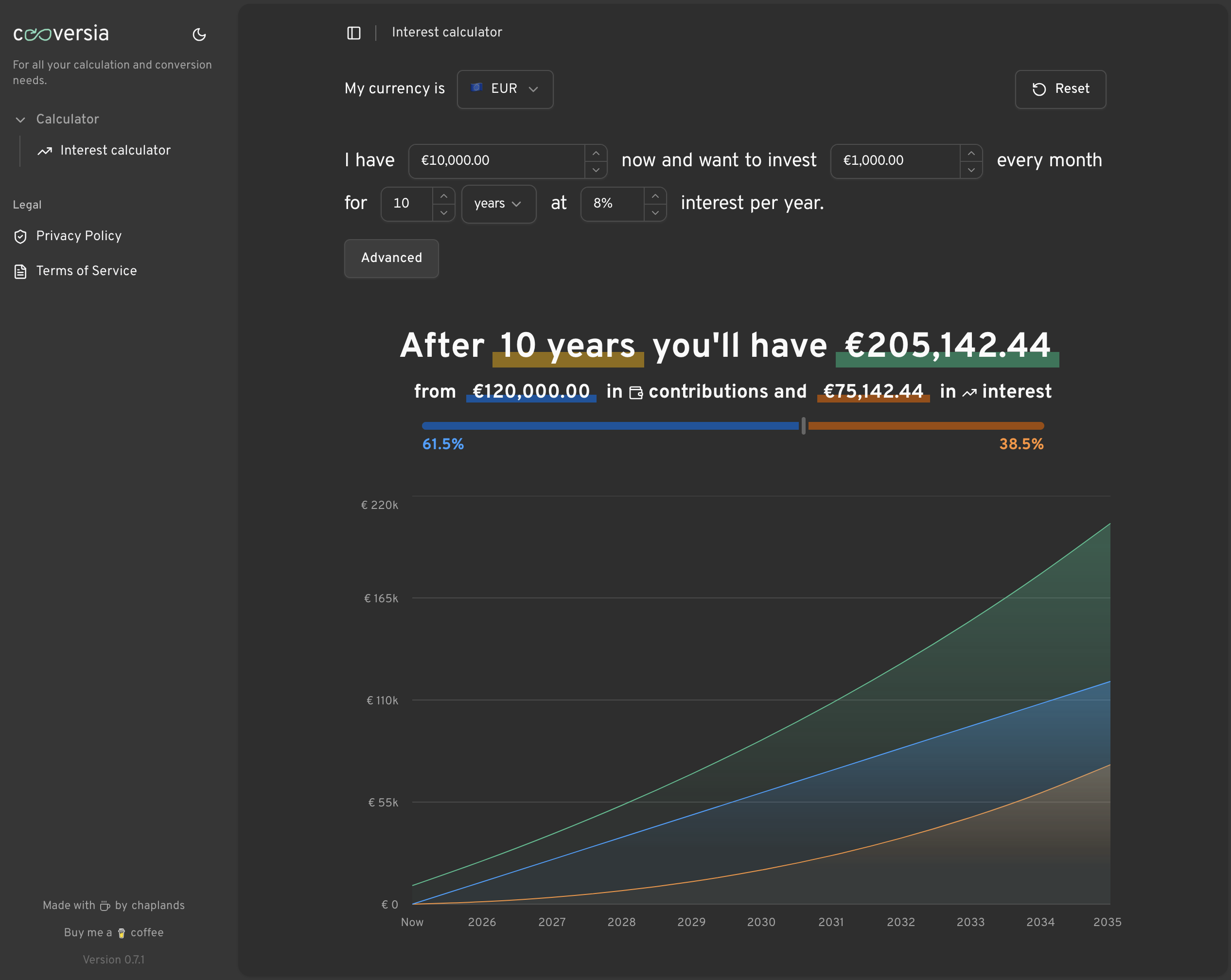This screenshot has width=1231, height=980.
Task: Open Buy me a coffee link
Action: (x=114, y=933)
